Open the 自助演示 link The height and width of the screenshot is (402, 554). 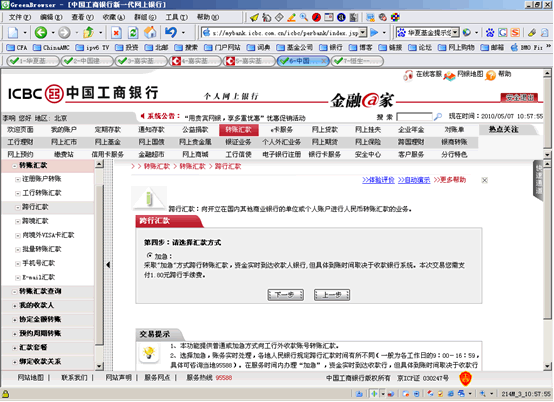[414, 180]
